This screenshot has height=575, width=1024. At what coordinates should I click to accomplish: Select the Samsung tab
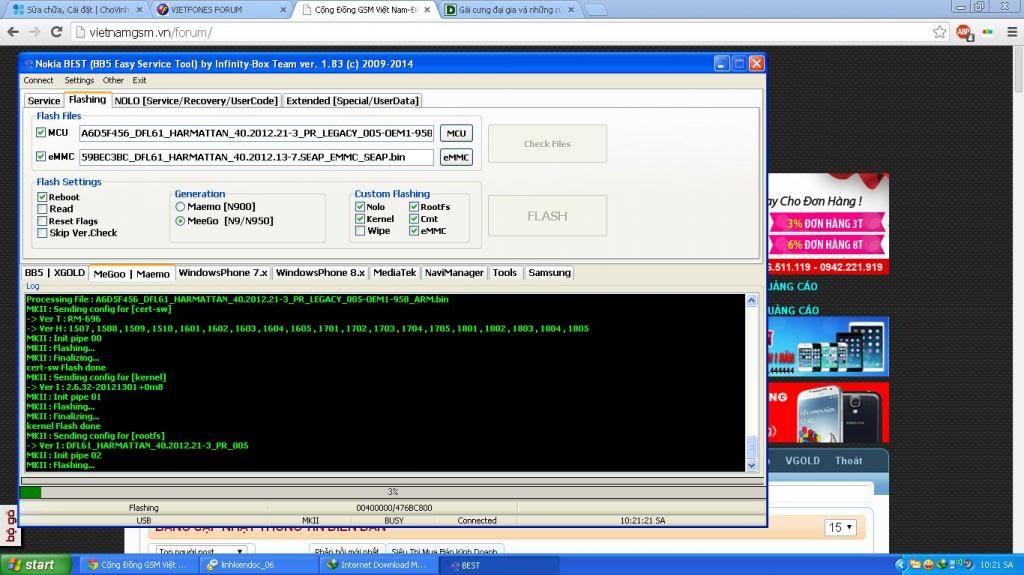[x=549, y=272]
